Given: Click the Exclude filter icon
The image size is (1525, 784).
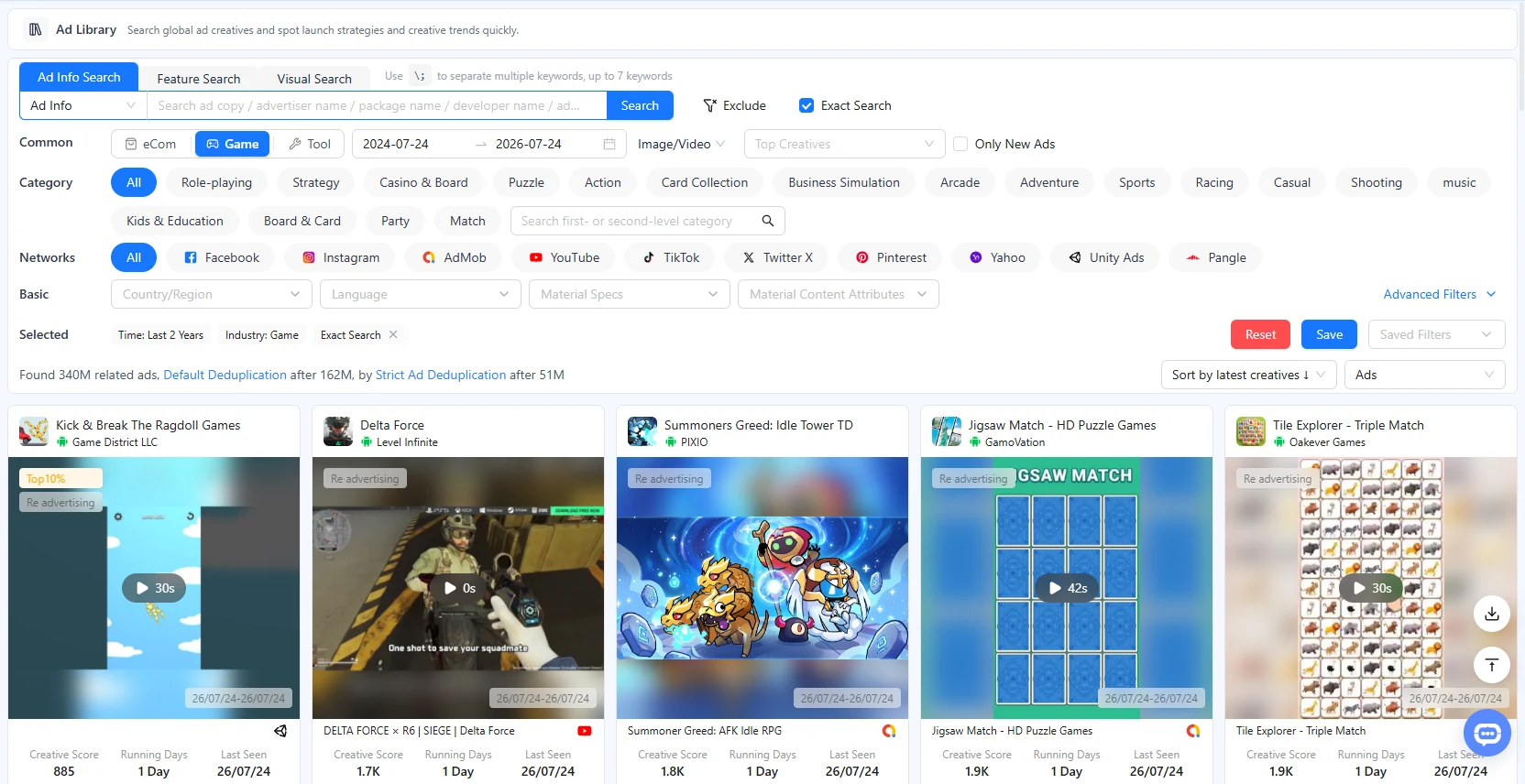Looking at the screenshot, I should (x=709, y=105).
